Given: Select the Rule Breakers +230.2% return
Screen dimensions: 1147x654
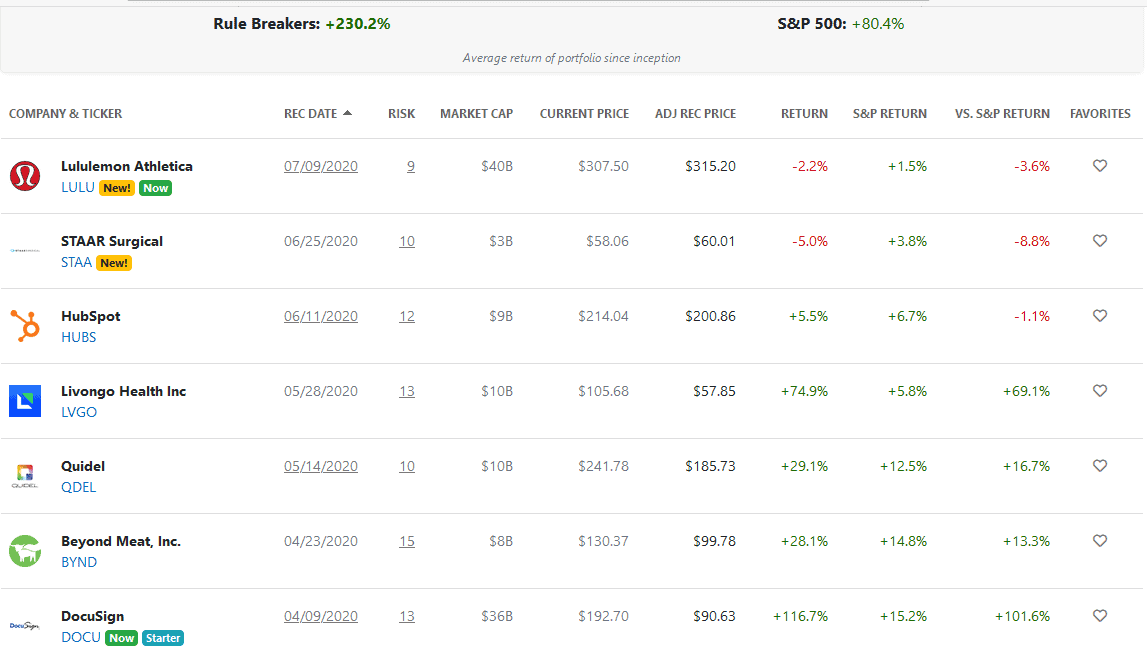Looking at the screenshot, I should pos(358,23).
